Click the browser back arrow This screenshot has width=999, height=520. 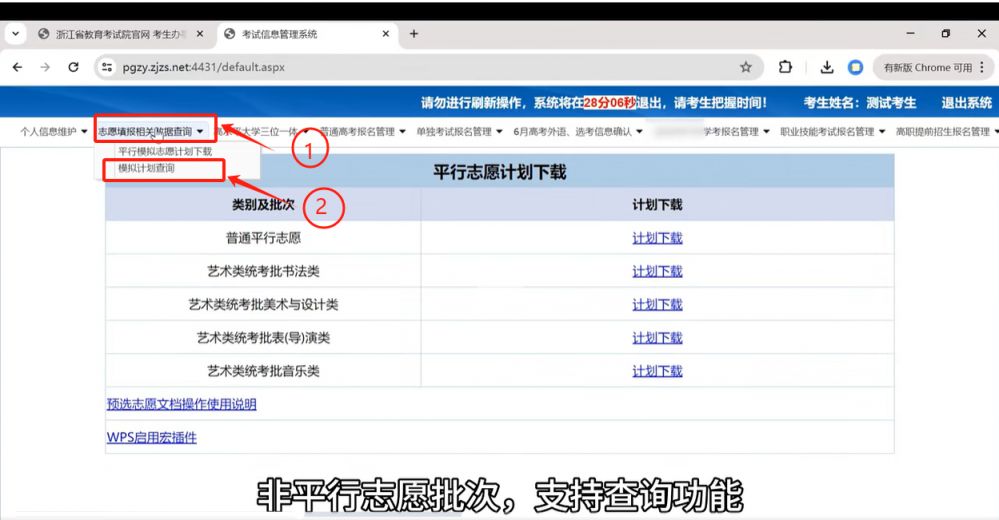pos(17,67)
